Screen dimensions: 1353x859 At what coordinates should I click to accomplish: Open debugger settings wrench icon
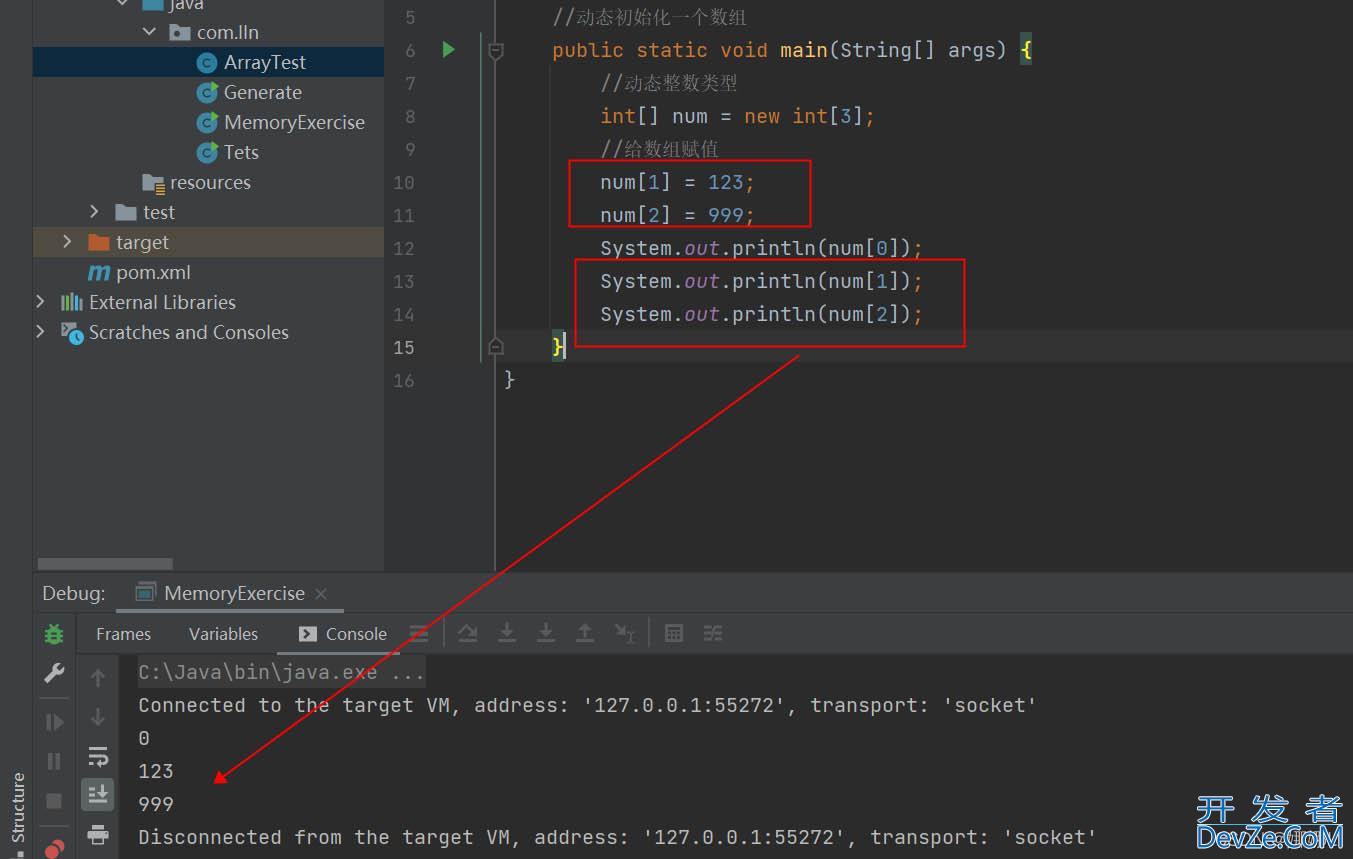click(54, 673)
